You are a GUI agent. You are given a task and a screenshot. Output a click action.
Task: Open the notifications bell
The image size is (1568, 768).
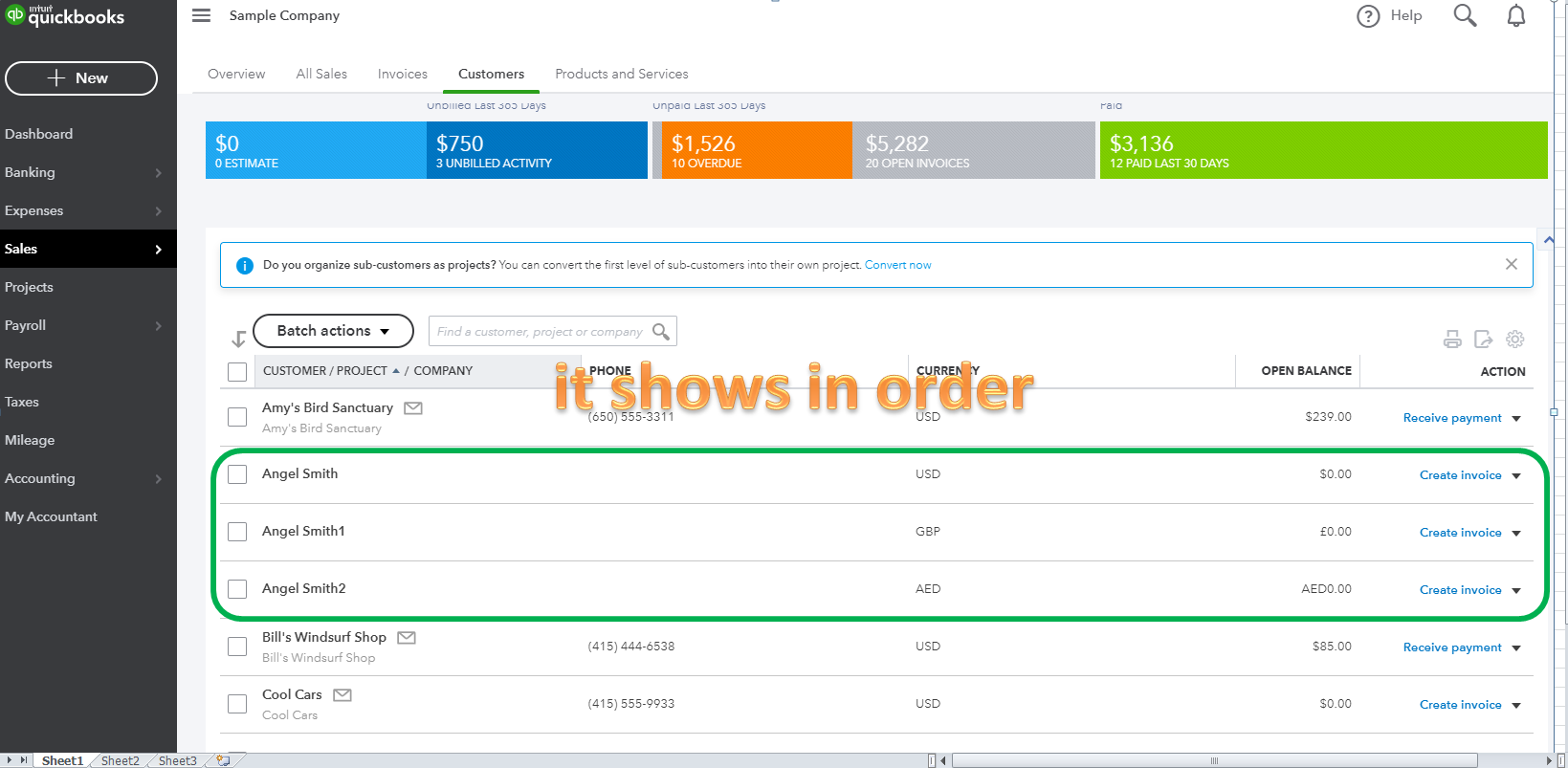(x=1516, y=15)
